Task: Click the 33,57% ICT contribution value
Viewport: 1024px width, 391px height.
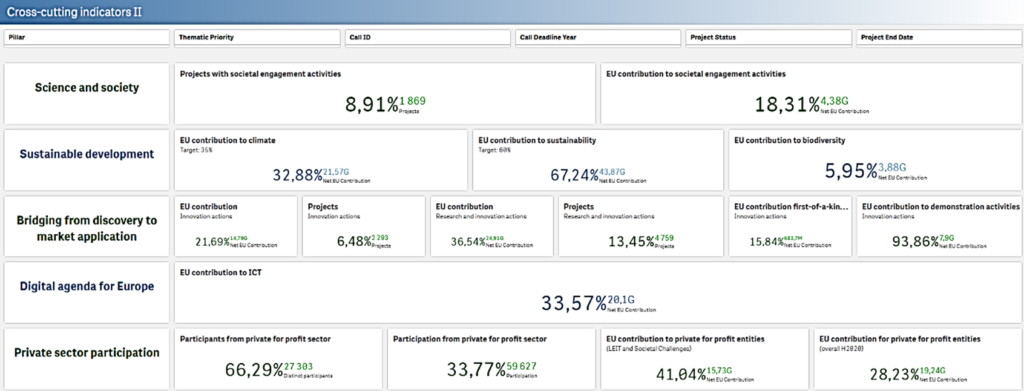Action: 574,304
